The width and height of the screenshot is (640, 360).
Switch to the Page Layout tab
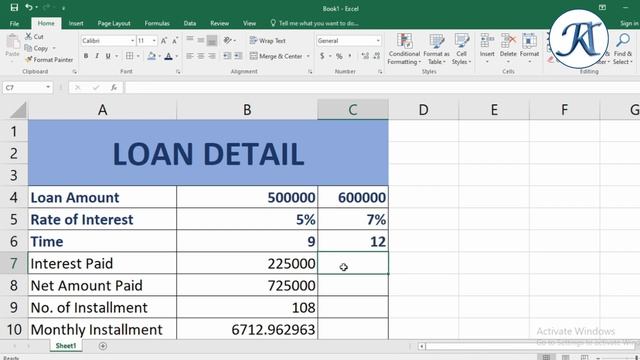coord(114,23)
